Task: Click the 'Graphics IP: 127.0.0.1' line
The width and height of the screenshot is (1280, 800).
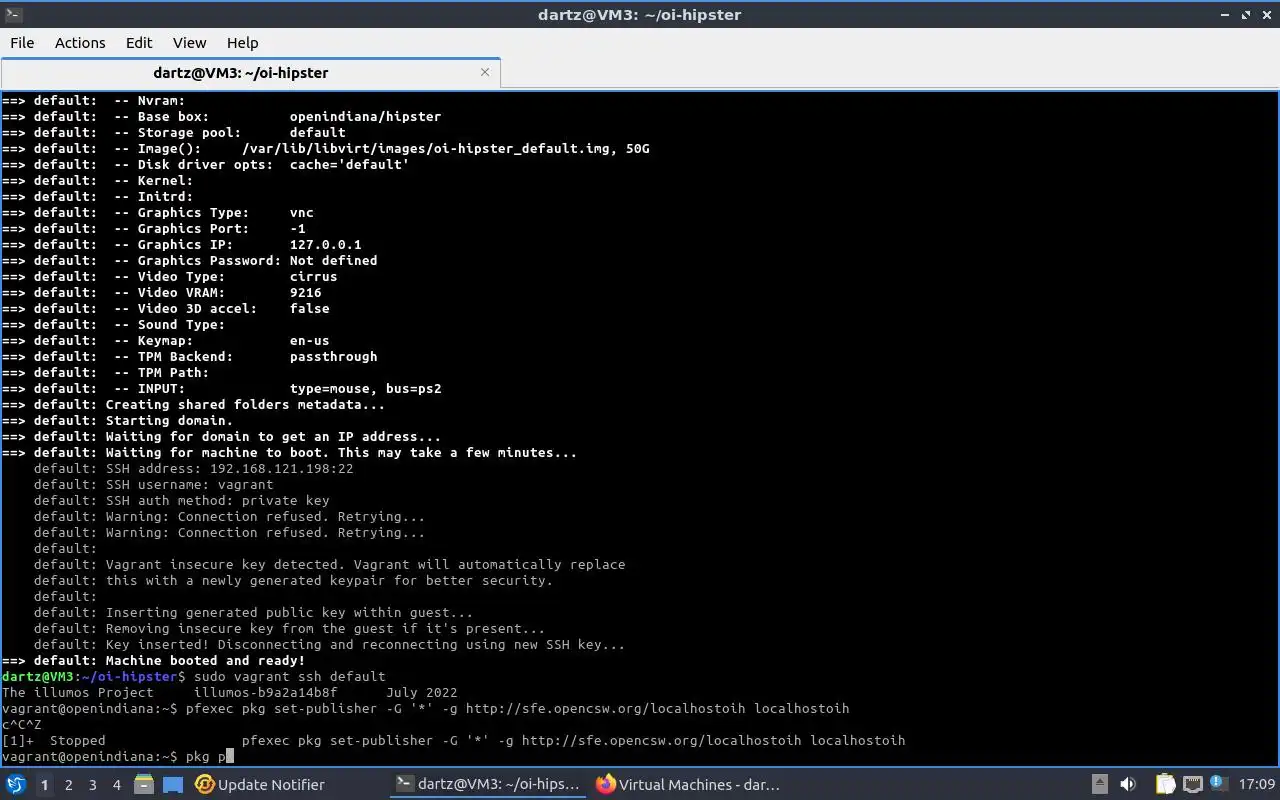Action: tap(181, 245)
